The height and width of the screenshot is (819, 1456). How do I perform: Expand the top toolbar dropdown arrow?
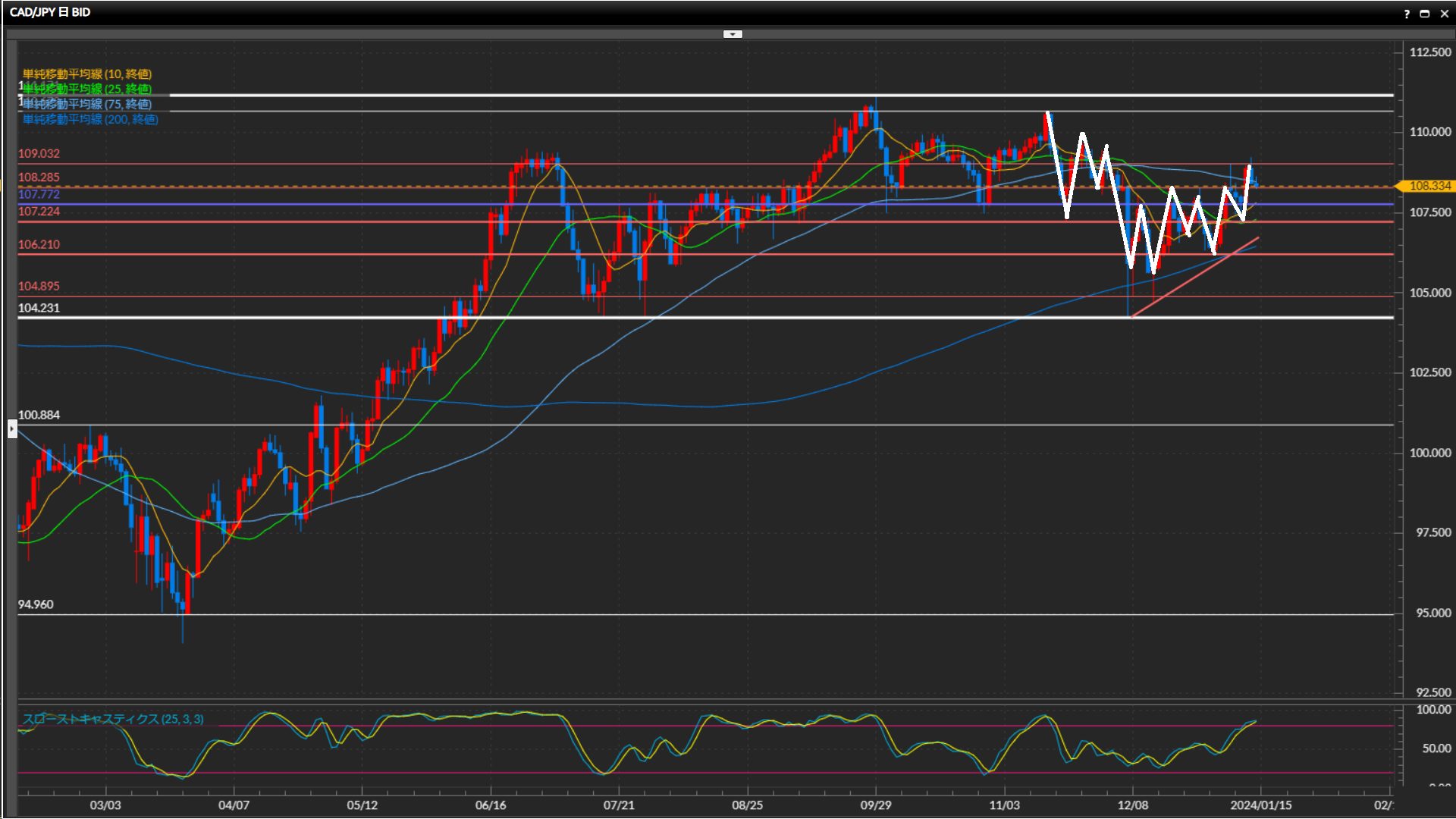733,34
